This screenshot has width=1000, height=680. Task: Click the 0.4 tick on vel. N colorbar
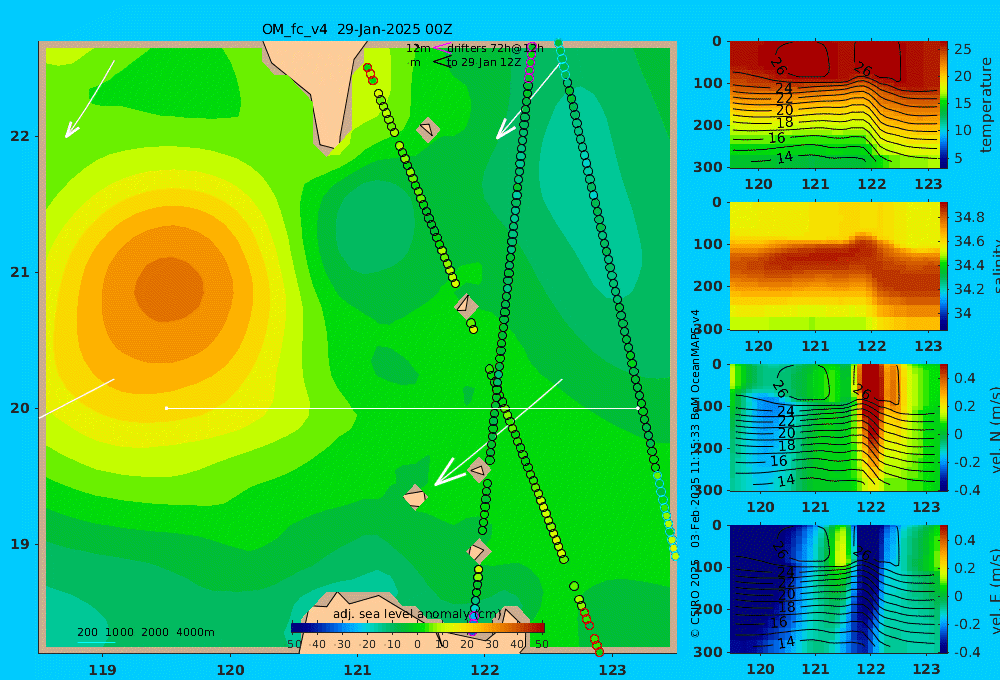pyautogui.click(x=965, y=378)
